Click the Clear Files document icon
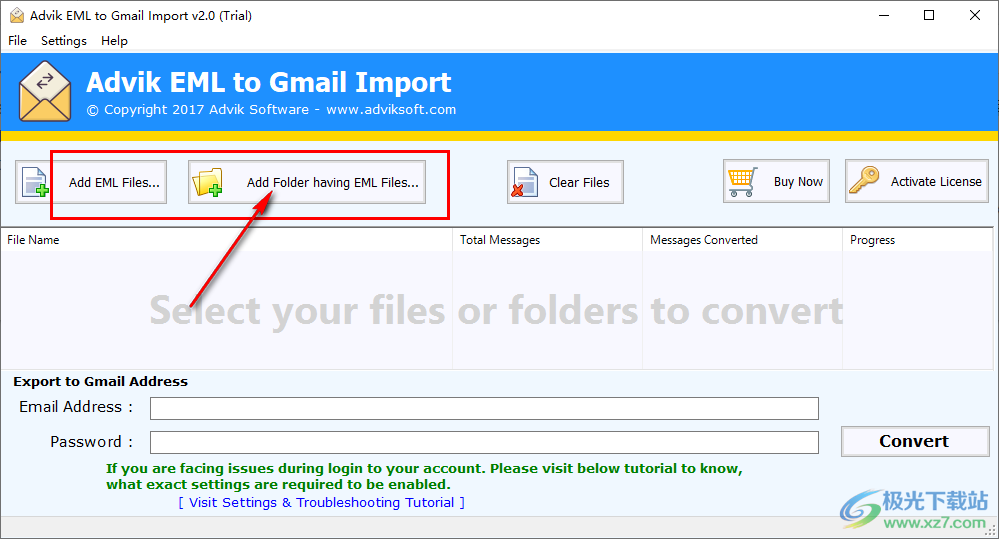 click(x=526, y=182)
